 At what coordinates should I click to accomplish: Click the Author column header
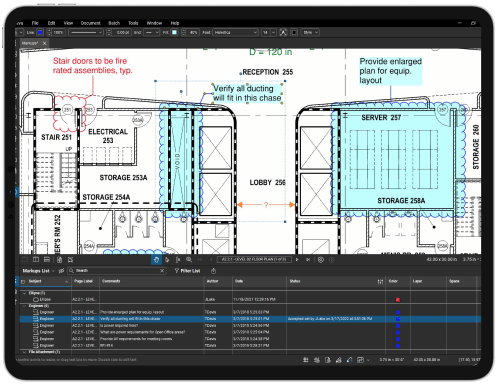pyautogui.click(x=218, y=281)
